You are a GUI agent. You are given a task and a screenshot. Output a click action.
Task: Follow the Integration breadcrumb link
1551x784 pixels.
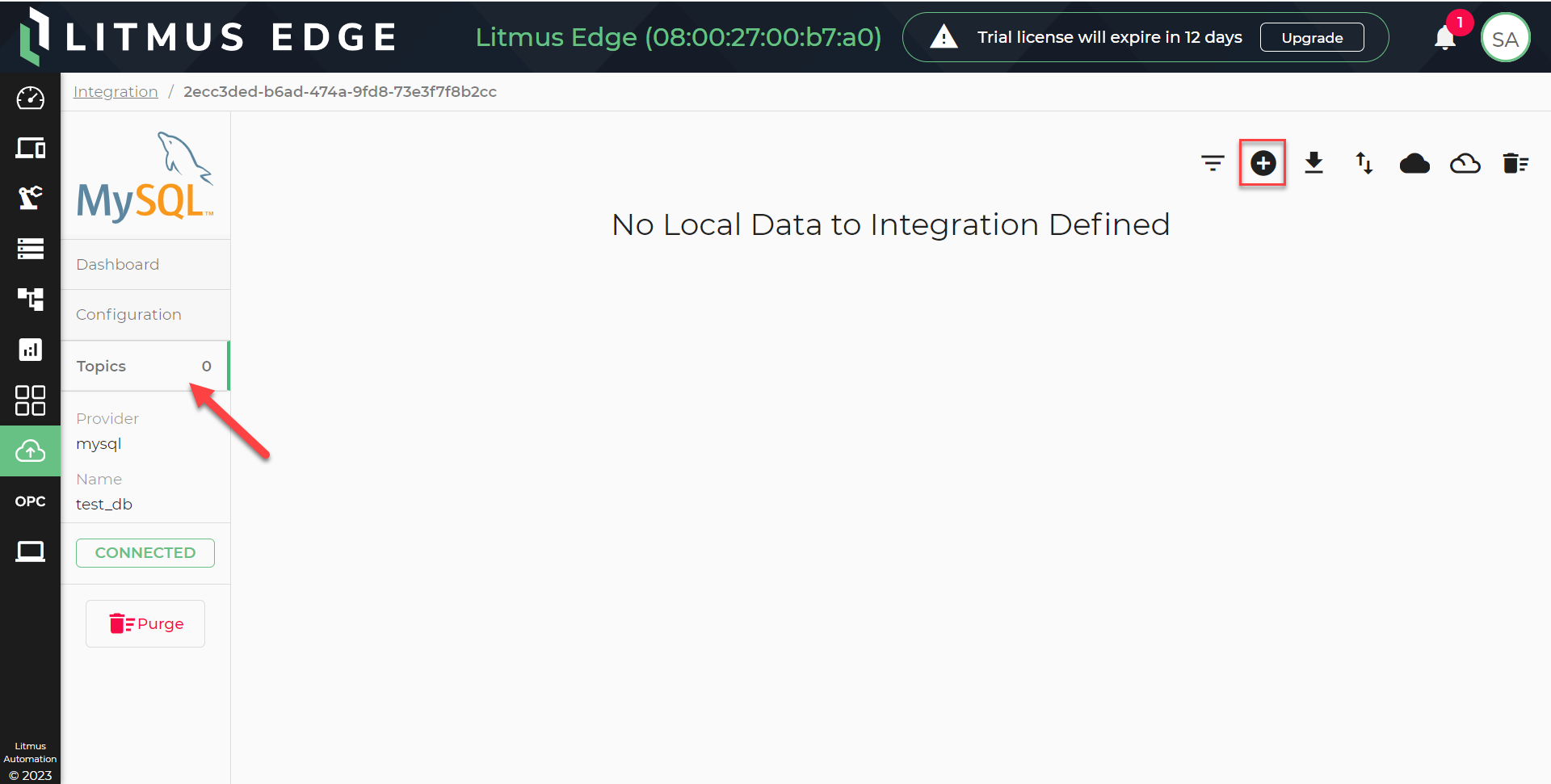[x=116, y=91]
